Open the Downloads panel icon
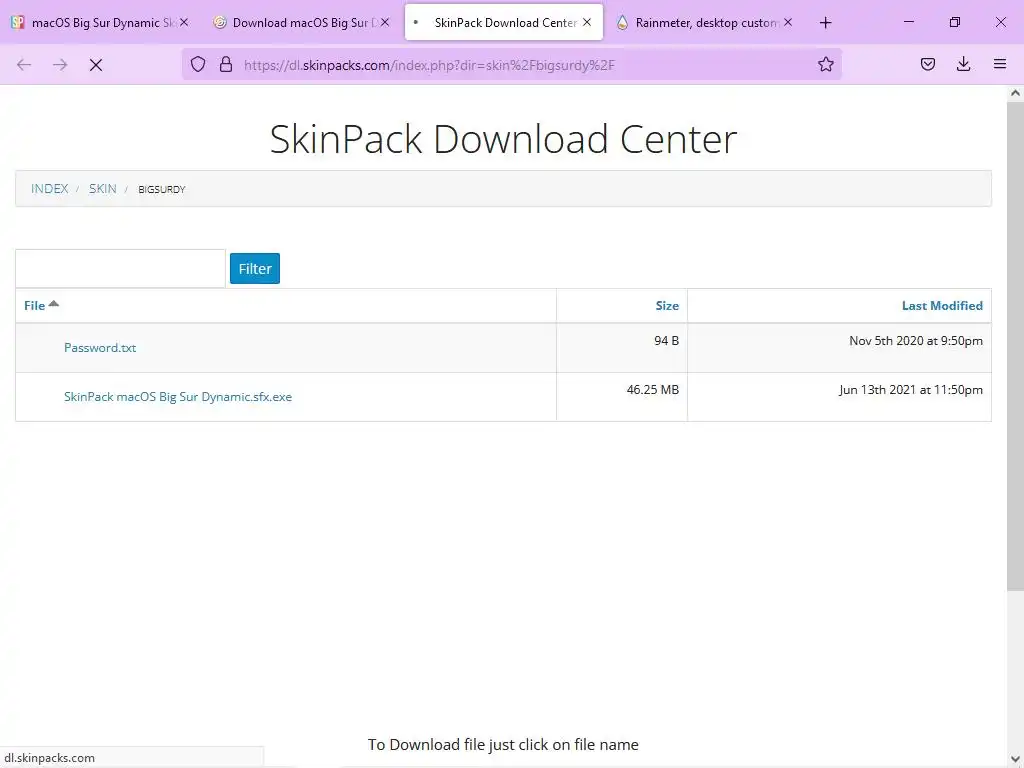1024x768 pixels. click(963, 64)
